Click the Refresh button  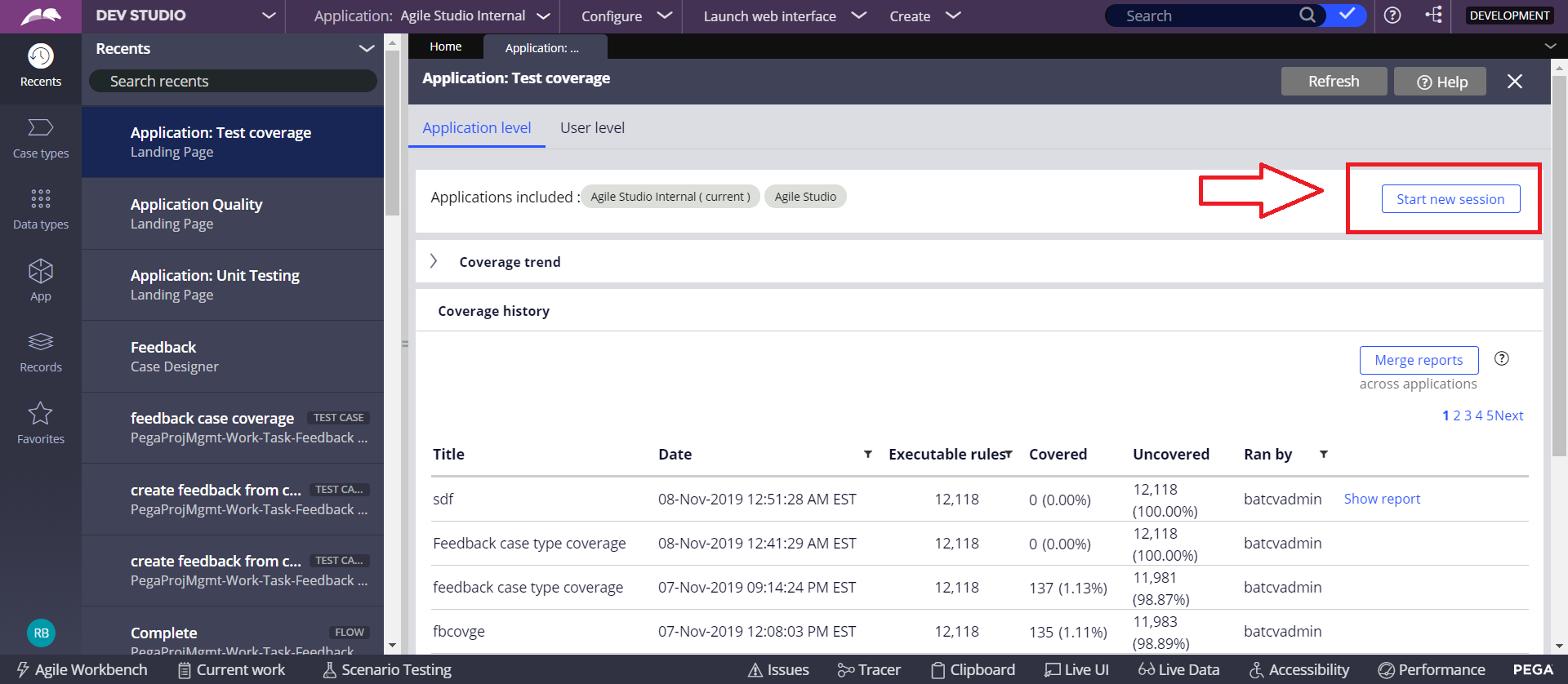pyautogui.click(x=1334, y=81)
